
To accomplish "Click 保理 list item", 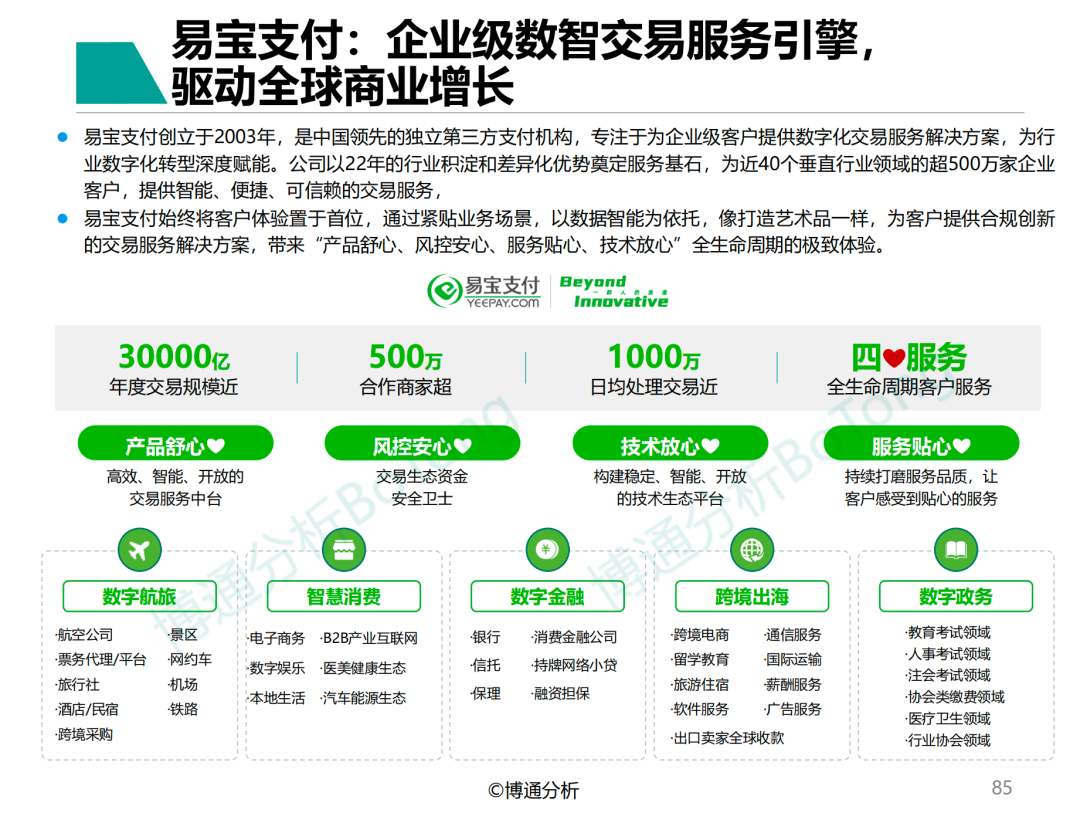I will pyautogui.click(x=486, y=693).
